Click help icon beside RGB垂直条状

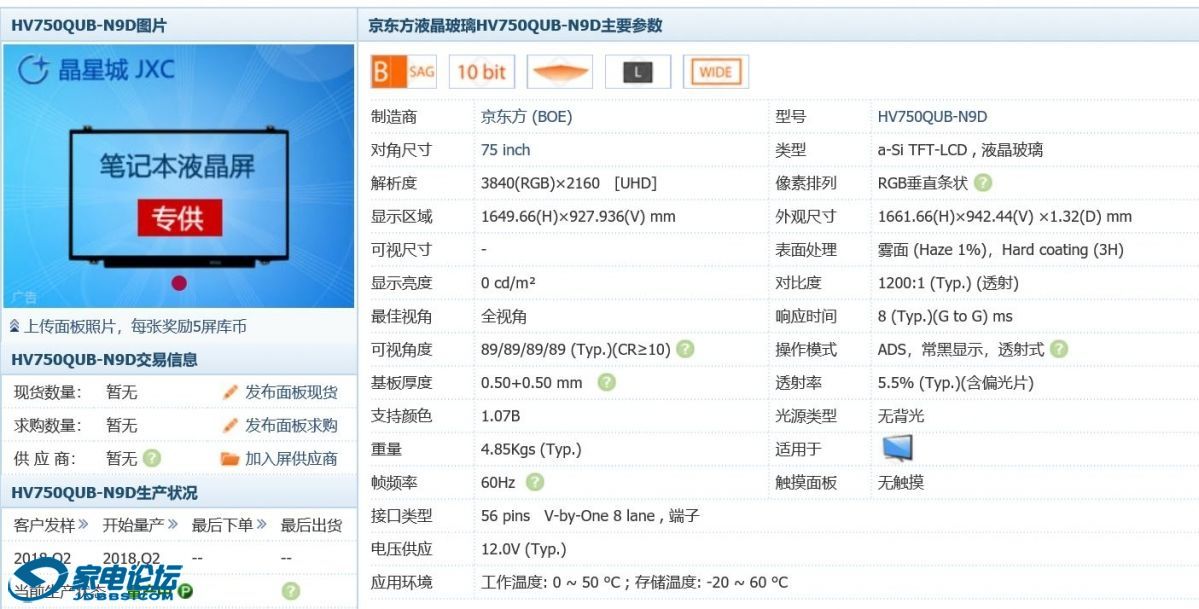pyautogui.click(x=983, y=183)
